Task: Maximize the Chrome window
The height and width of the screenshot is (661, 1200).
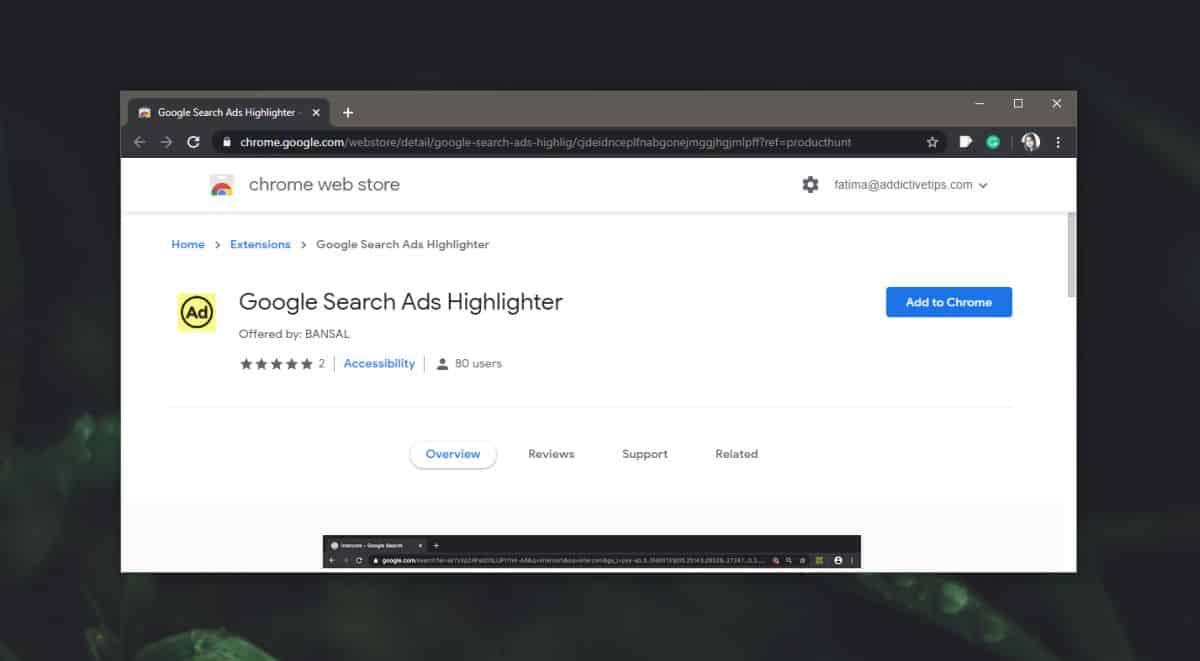Action: click(x=1018, y=103)
